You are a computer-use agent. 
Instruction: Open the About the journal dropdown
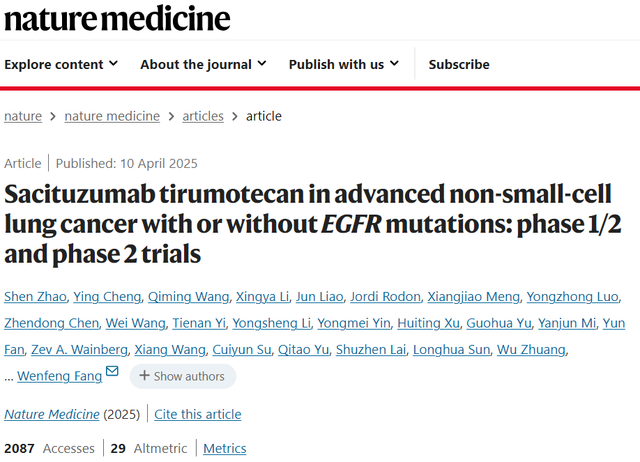(203, 64)
